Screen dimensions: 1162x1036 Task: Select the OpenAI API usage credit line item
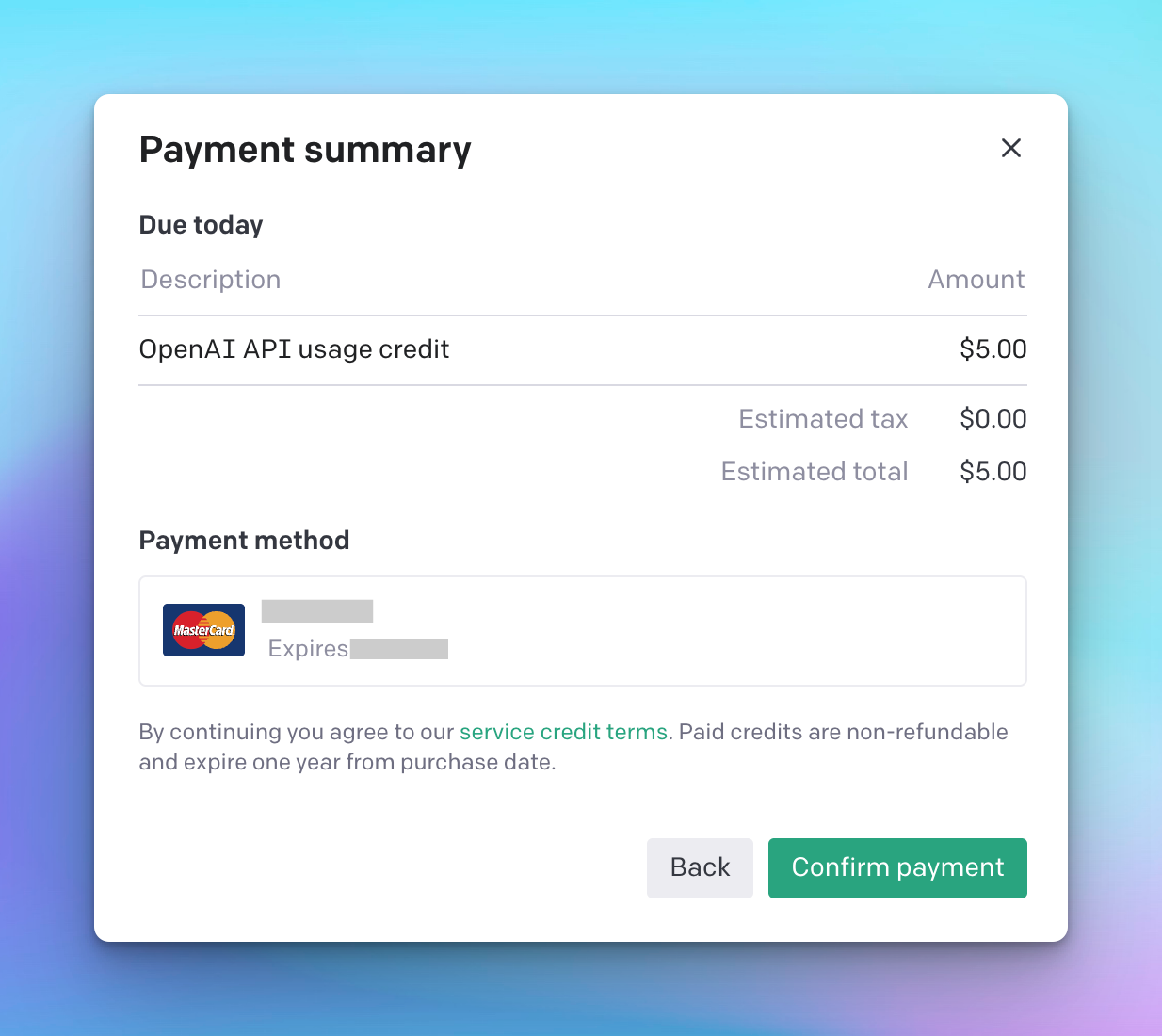295,349
